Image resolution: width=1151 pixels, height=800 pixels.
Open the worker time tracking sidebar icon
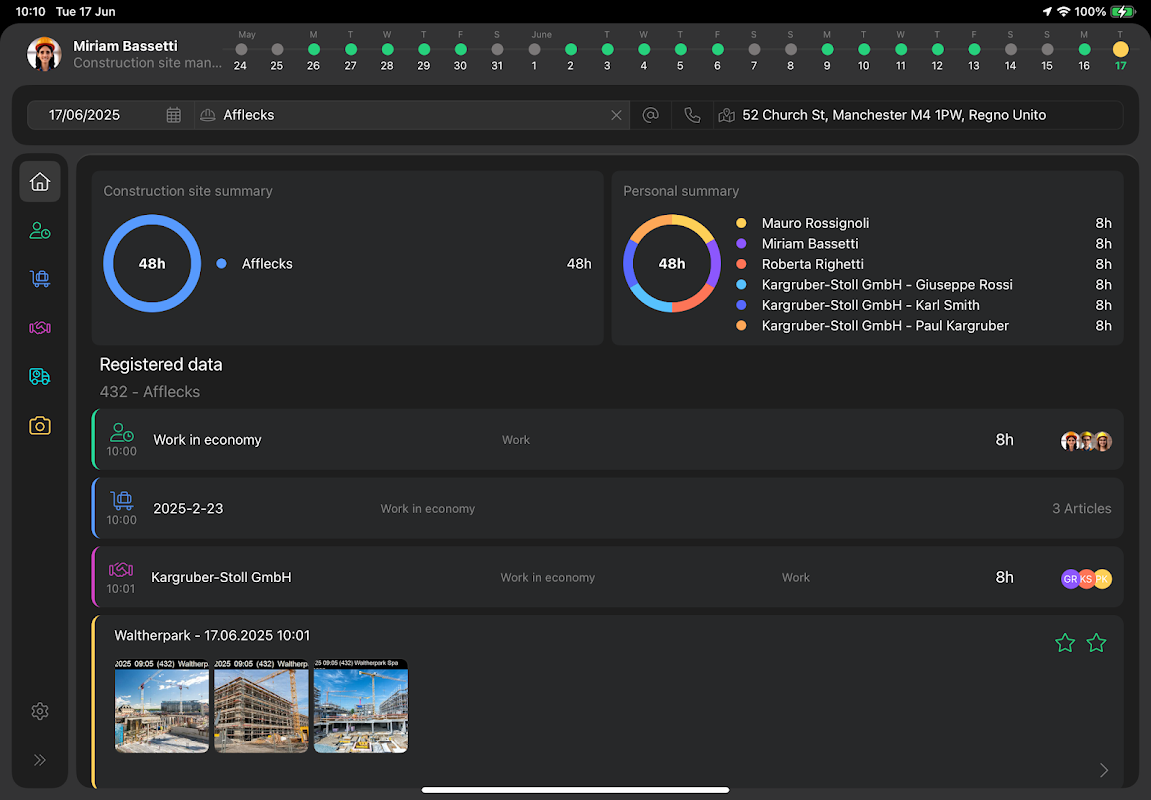(40, 231)
